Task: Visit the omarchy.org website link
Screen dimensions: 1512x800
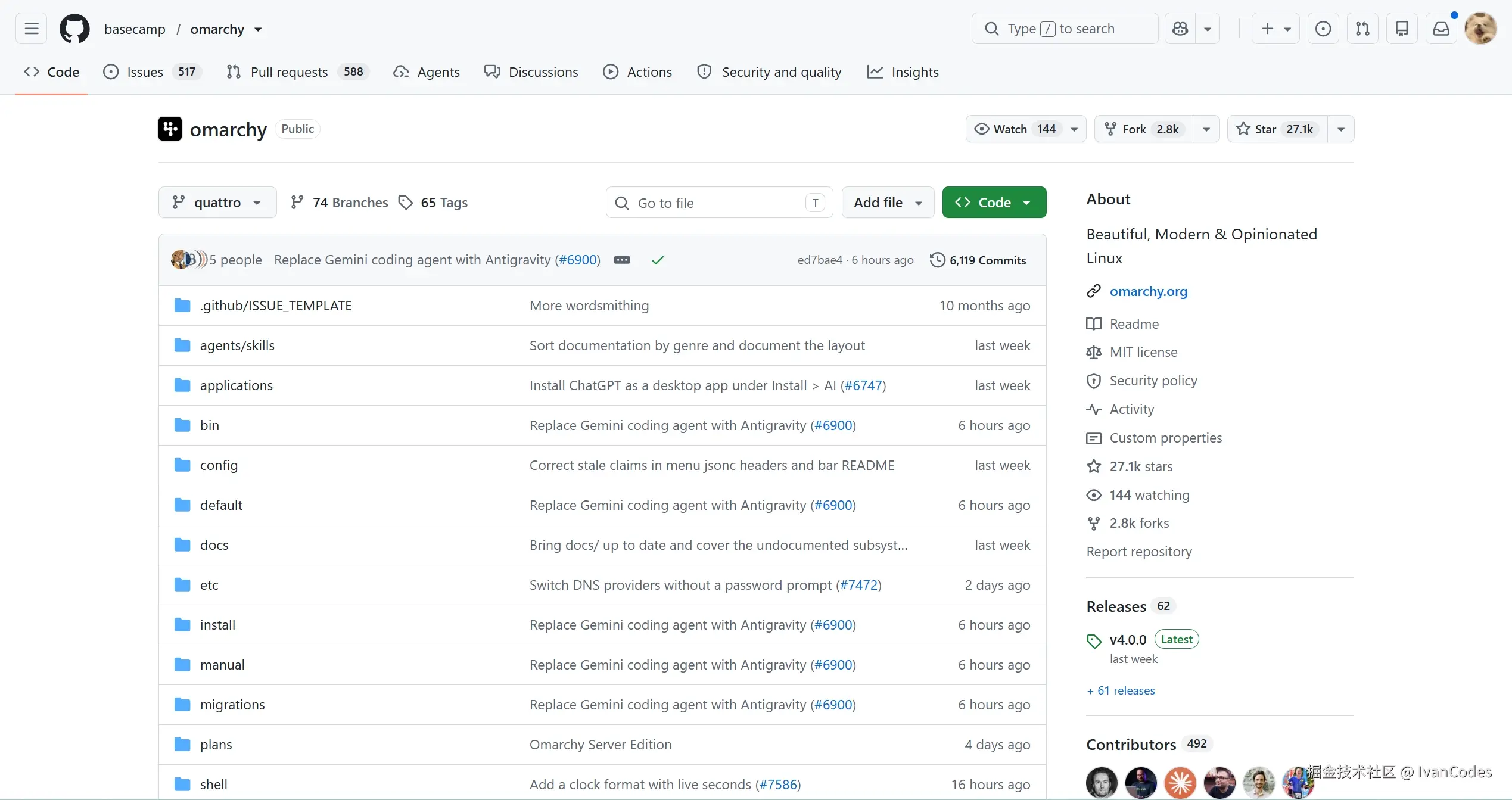Action: [1148, 291]
